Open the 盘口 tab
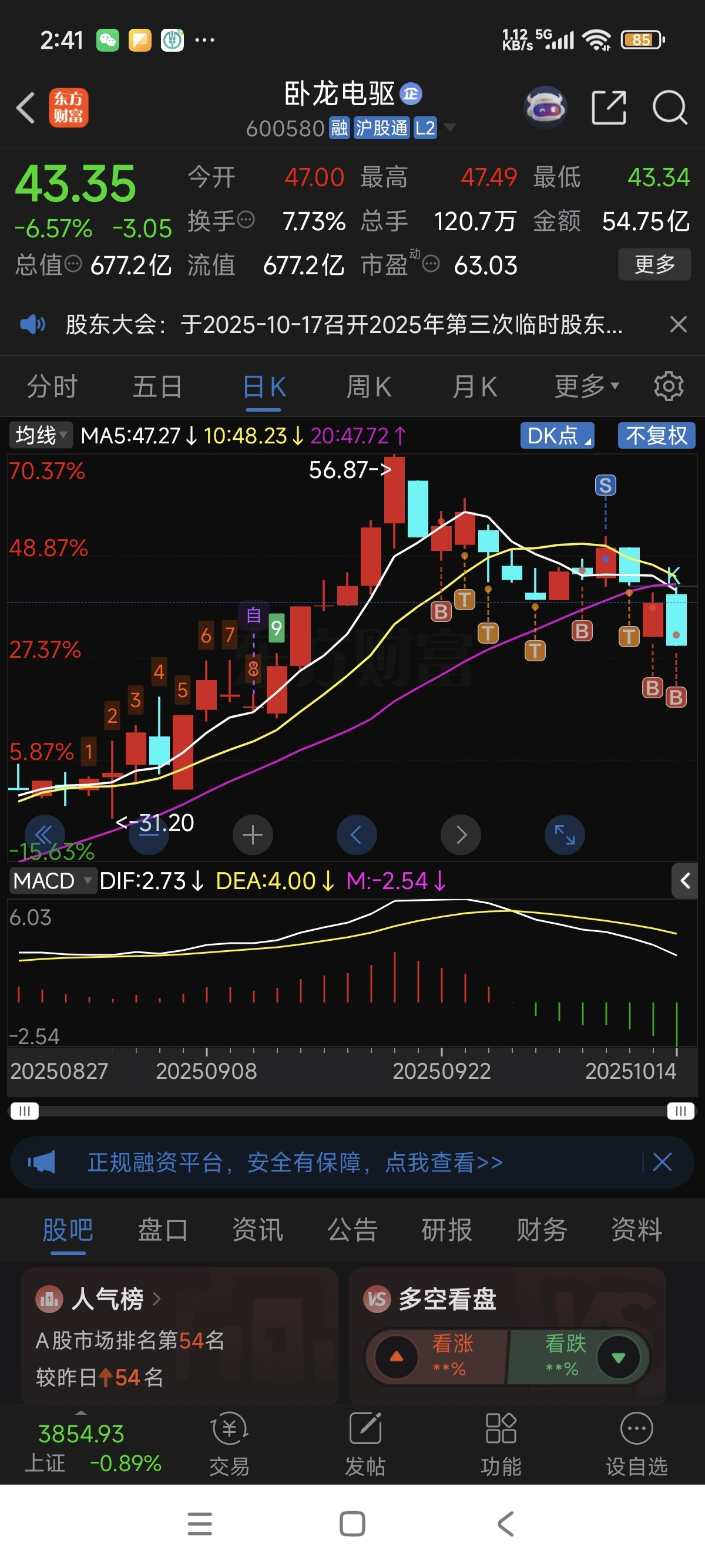The width and height of the screenshot is (705, 1568). click(x=163, y=1230)
